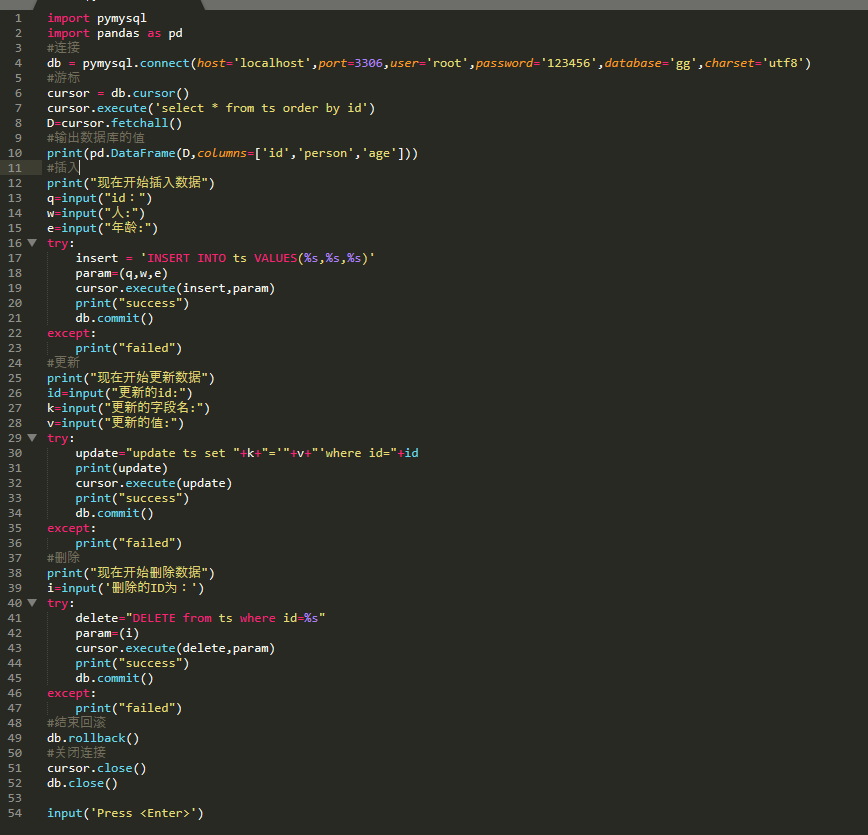Click 'print("success")' on line 33
Viewport: 868px width, 835px height.
132,498
